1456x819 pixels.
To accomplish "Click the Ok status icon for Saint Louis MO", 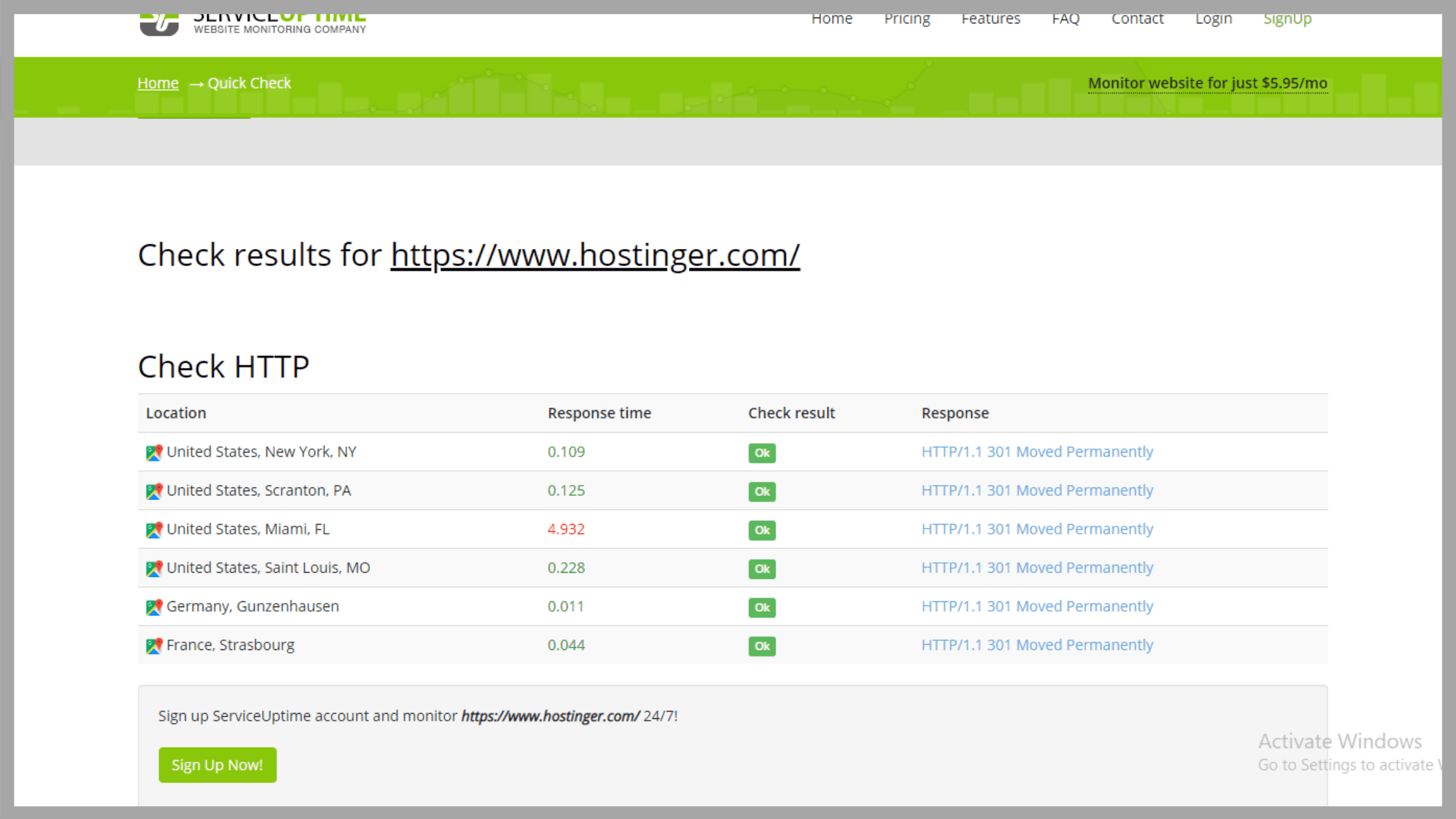I will click(762, 568).
